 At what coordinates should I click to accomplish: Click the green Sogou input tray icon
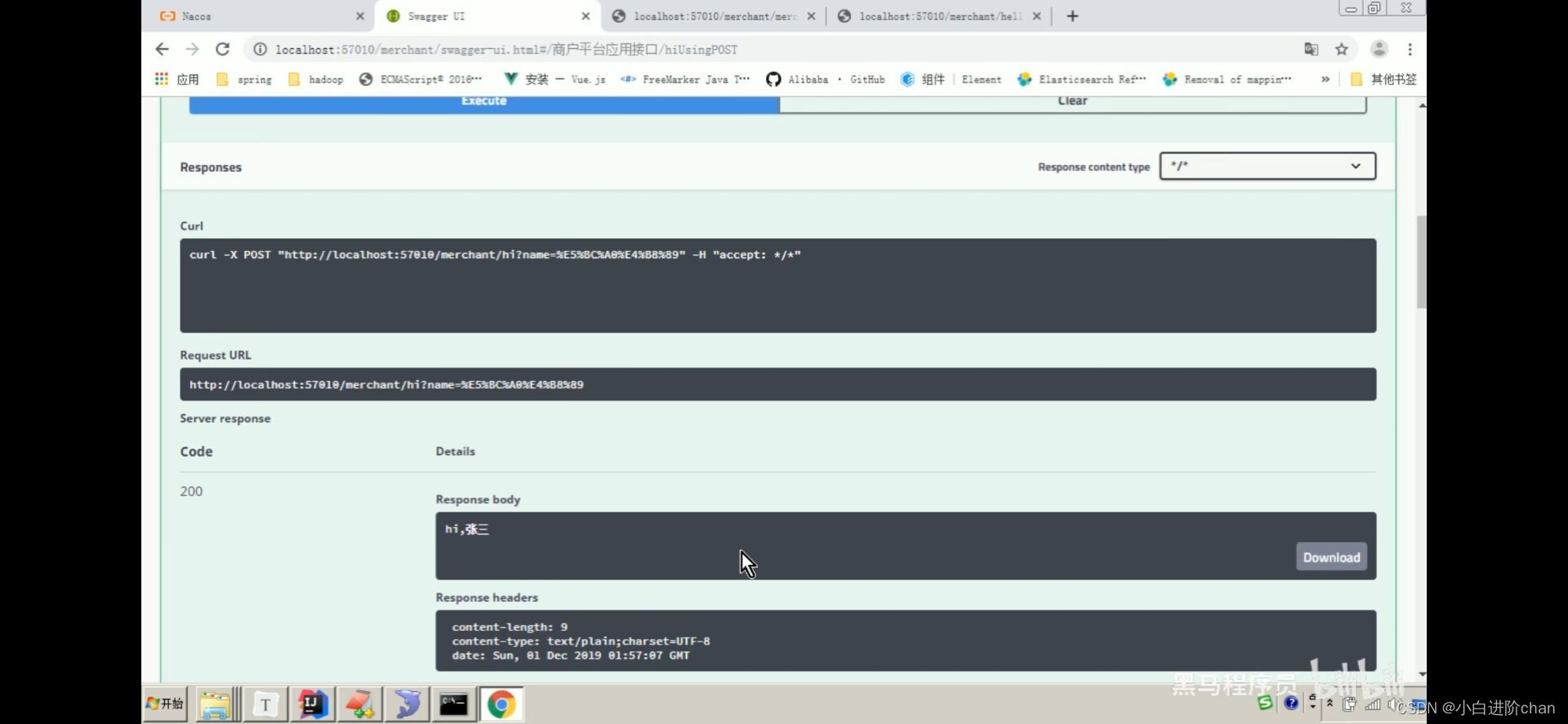pyautogui.click(x=1265, y=703)
